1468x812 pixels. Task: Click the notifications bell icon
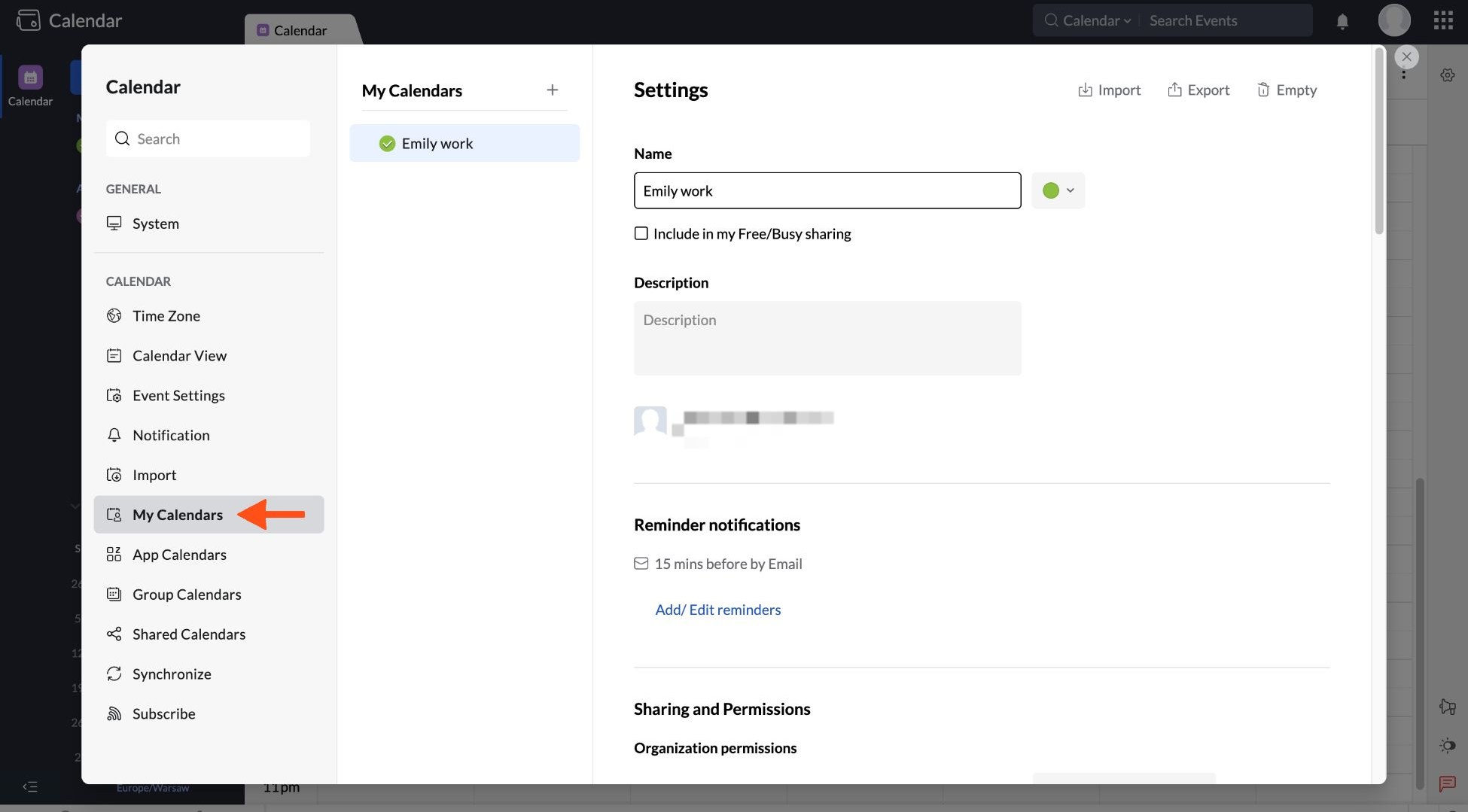(x=1342, y=21)
